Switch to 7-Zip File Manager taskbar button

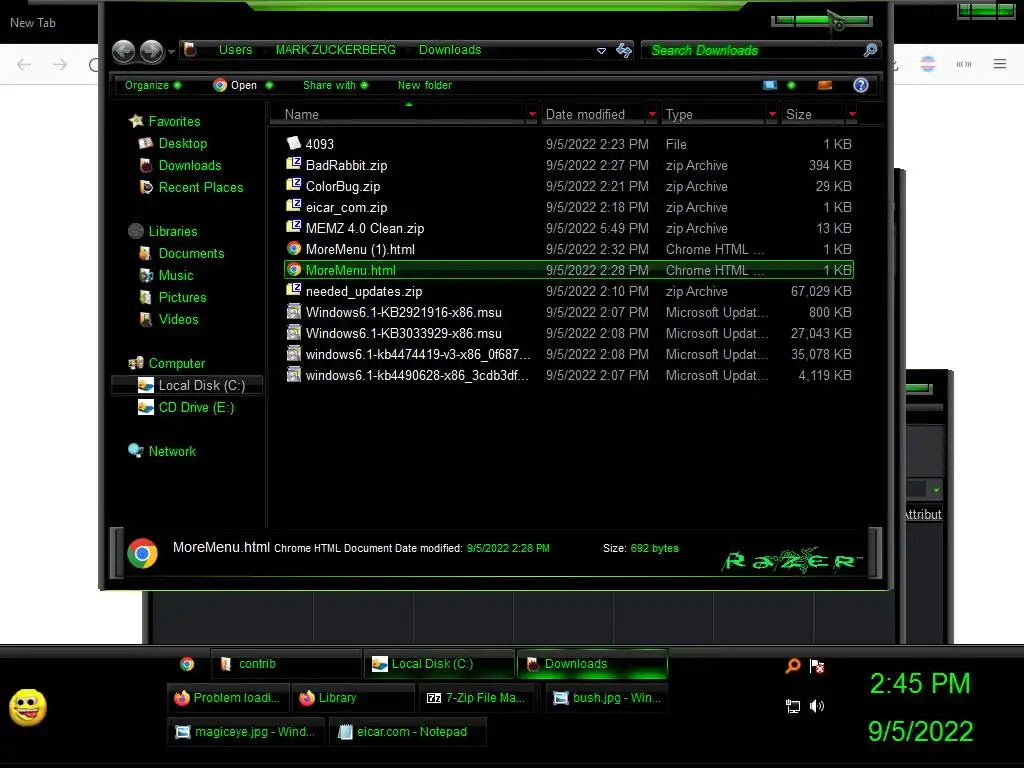point(477,697)
